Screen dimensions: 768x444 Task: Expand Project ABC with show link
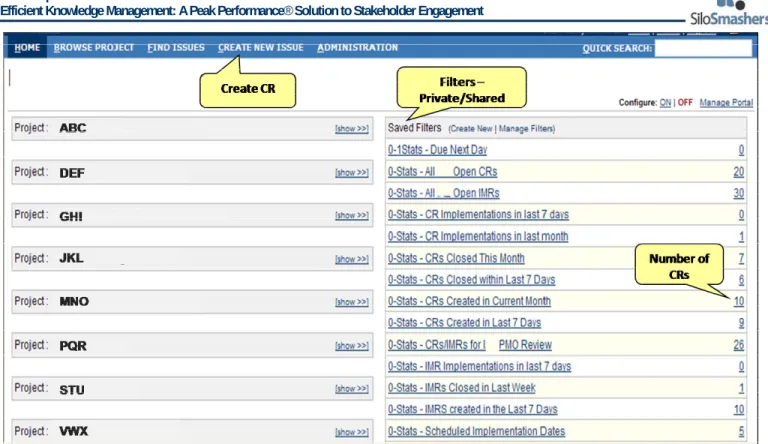(352, 128)
